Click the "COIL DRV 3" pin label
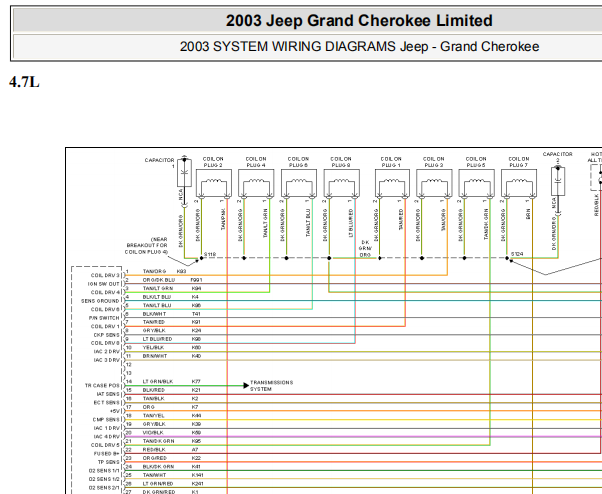Screen dimensions: 602x494 (106, 275)
